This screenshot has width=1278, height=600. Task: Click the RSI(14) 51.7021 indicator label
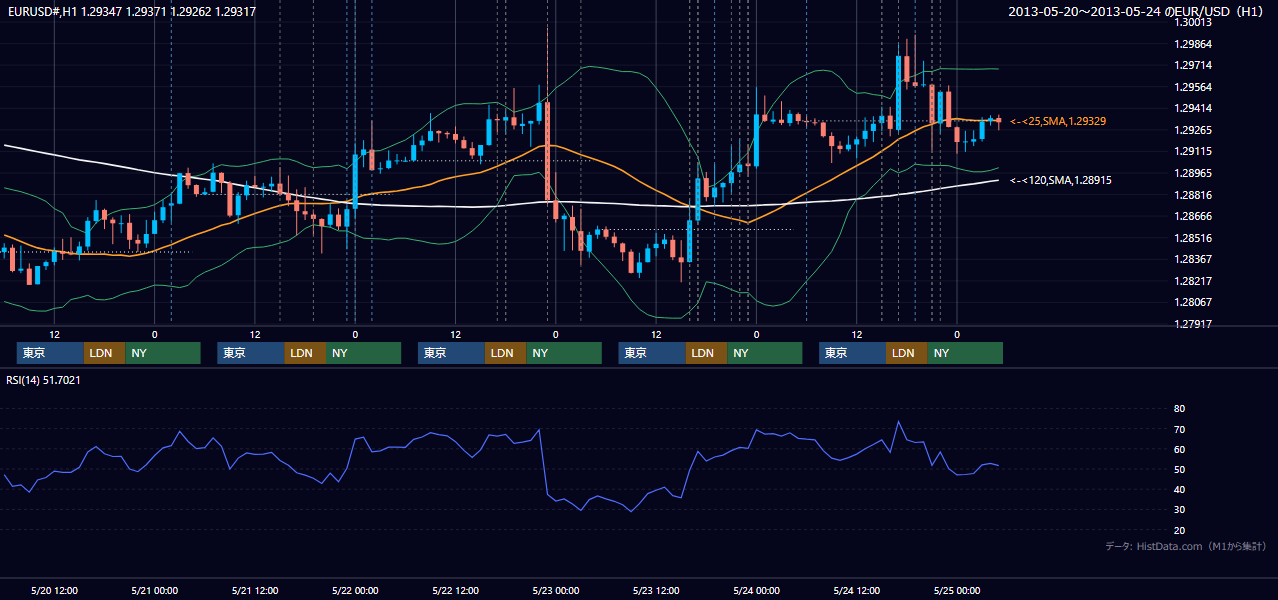click(44, 380)
